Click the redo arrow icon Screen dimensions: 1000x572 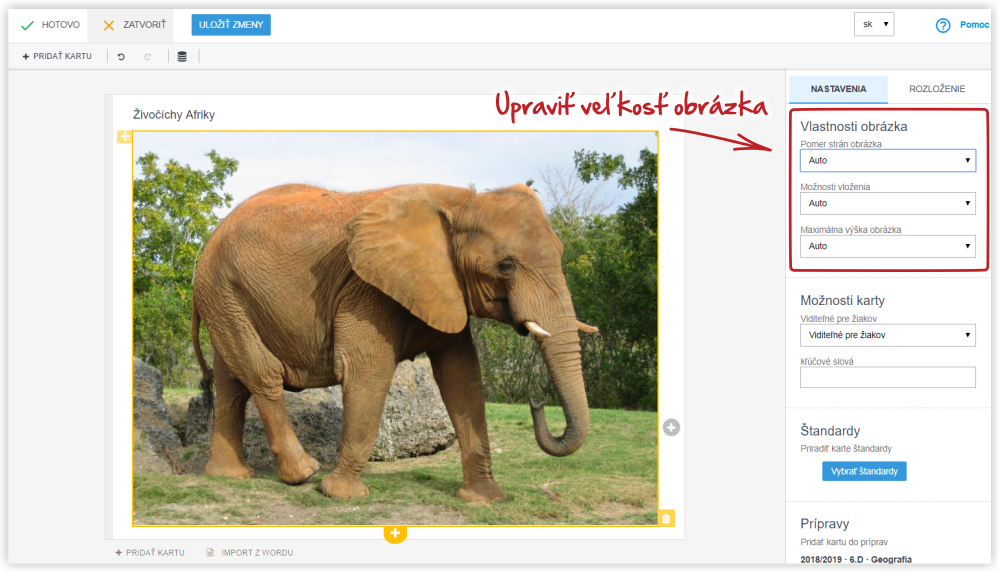(148, 57)
